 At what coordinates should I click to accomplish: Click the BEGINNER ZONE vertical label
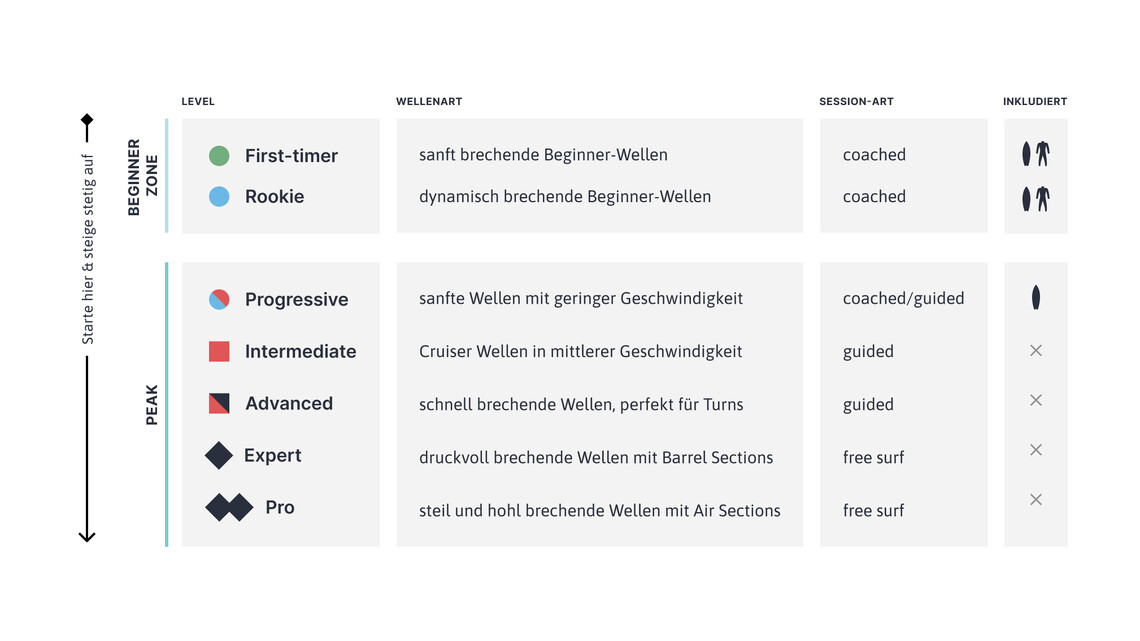click(143, 177)
